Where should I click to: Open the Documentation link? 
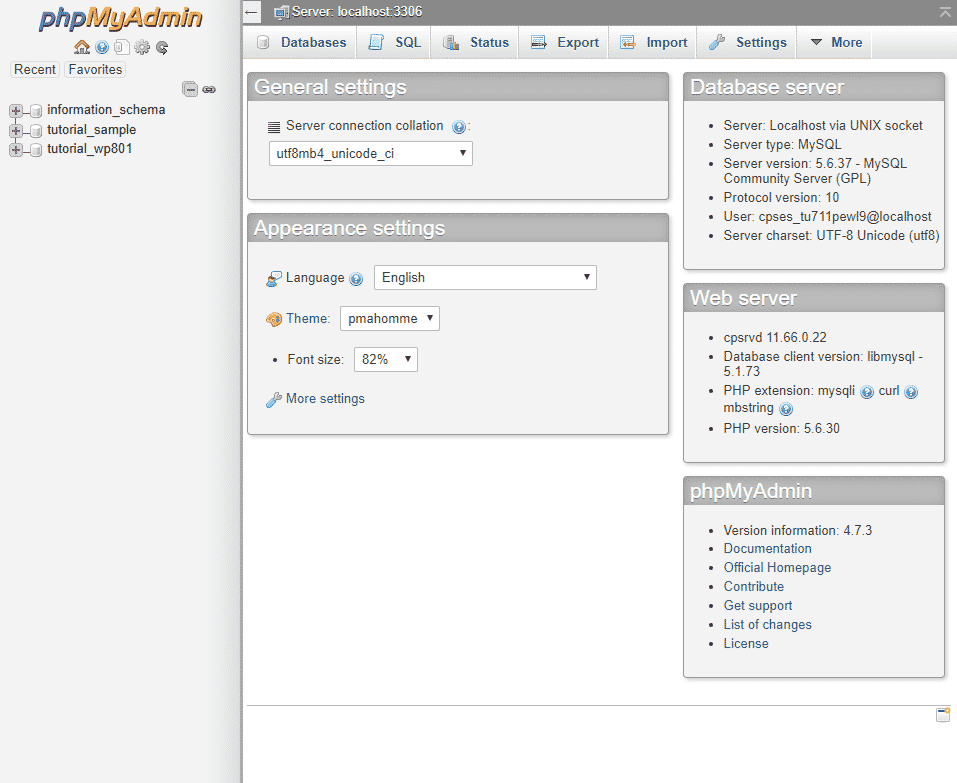[x=768, y=549]
